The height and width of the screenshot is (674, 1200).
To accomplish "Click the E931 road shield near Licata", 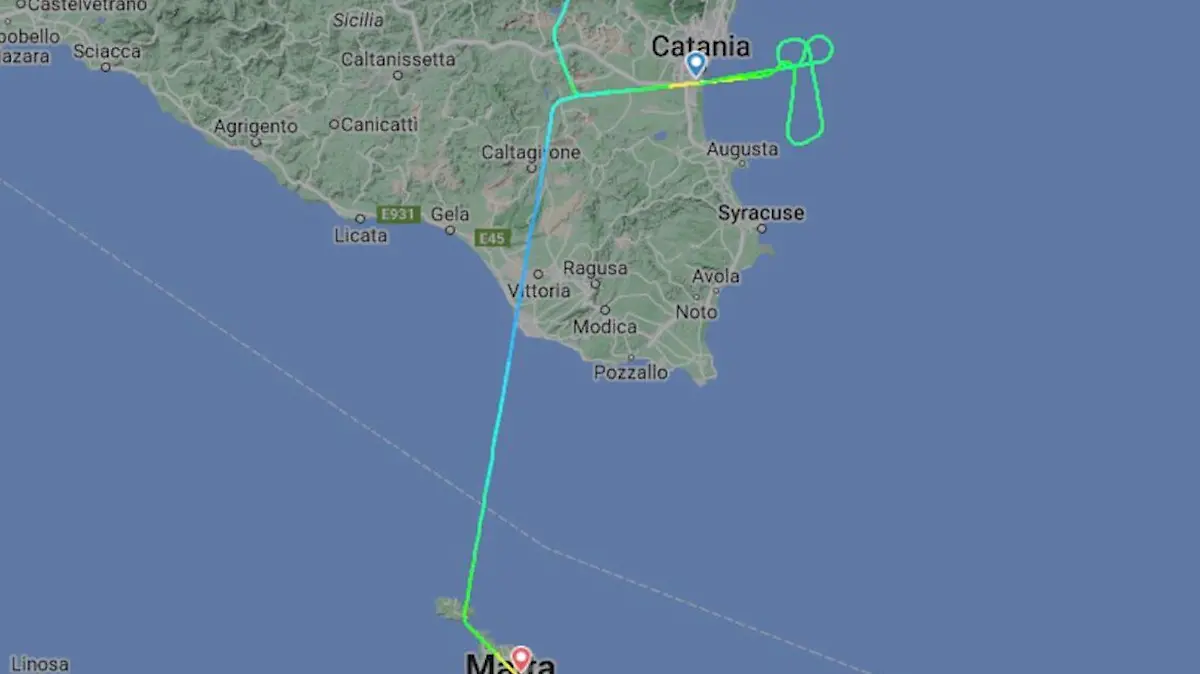I will point(399,214).
